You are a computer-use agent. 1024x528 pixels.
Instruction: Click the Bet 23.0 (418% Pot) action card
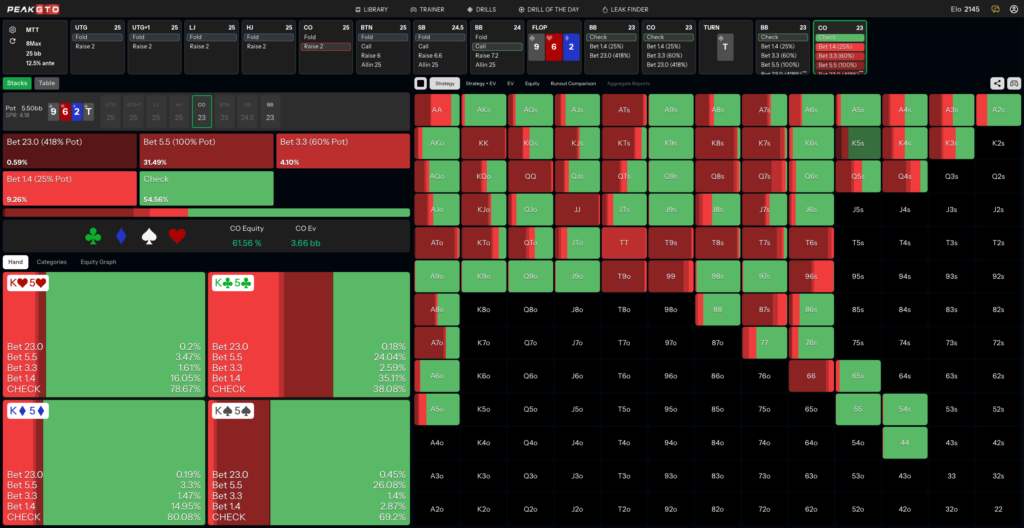[70, 151]
